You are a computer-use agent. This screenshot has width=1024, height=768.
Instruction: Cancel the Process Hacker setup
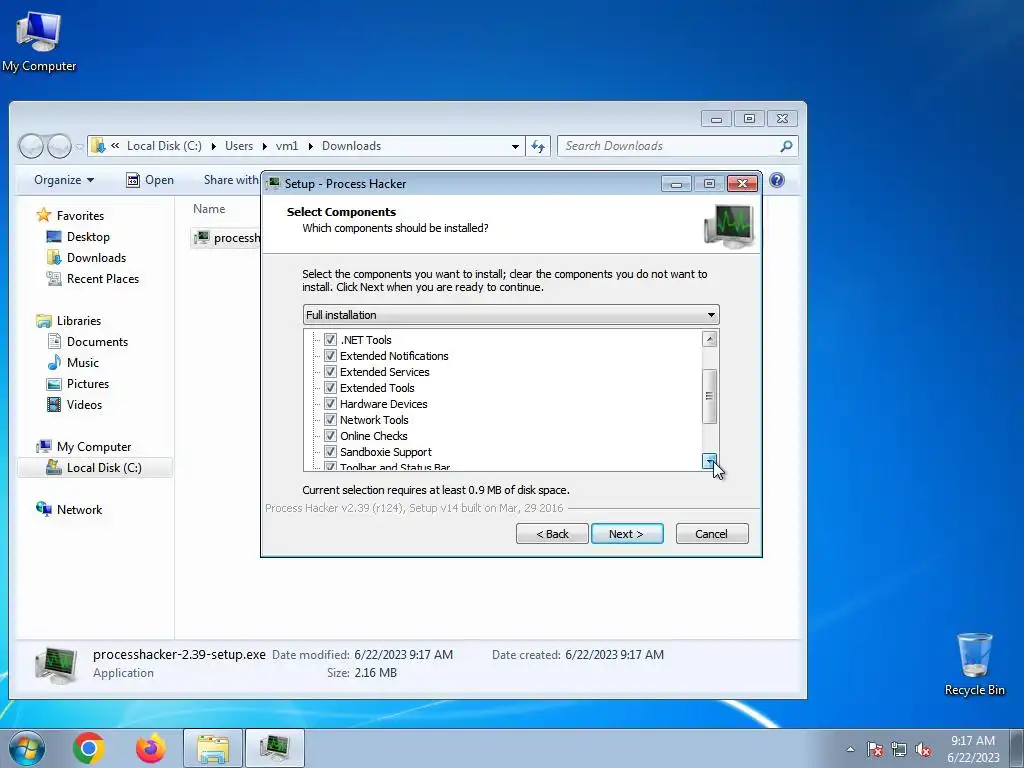pyautogui.click(x=712, y=534)
